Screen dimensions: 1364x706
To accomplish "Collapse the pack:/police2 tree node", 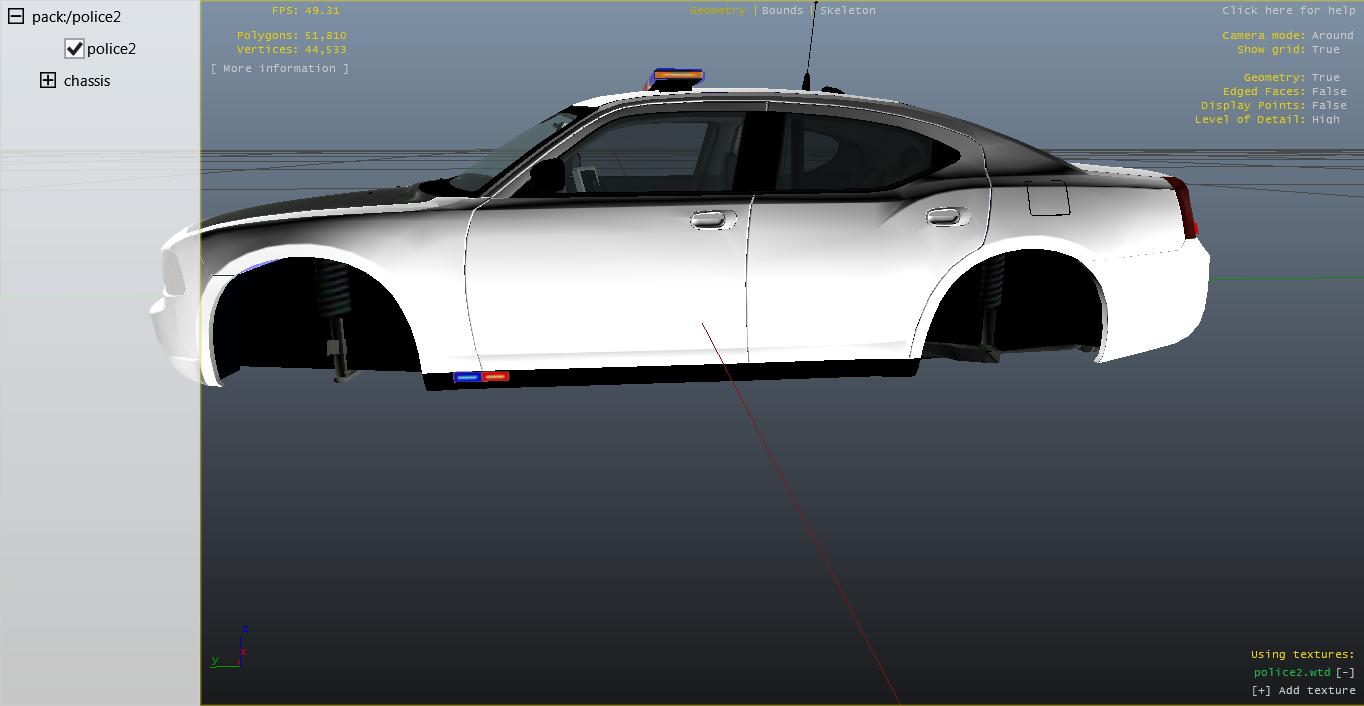I will coord(16,17).
